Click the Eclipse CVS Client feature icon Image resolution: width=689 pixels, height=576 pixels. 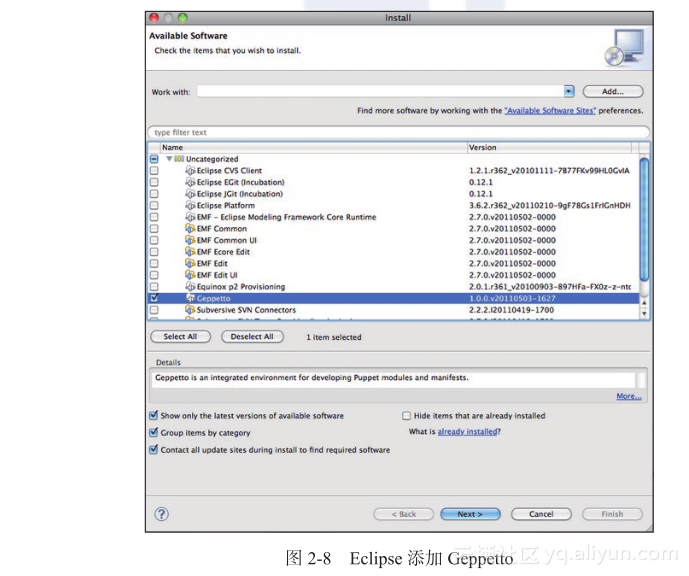click(x=190, y=170)
